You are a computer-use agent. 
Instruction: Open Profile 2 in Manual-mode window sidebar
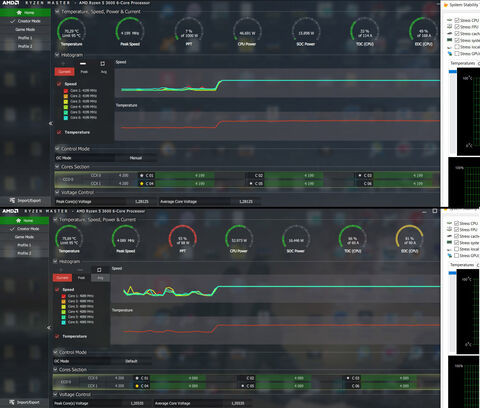point(25,46)
